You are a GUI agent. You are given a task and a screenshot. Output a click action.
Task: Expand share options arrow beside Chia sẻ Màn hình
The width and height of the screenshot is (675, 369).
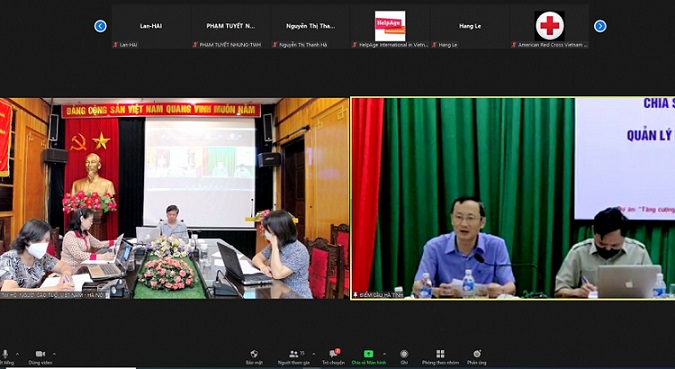[384, 354]
